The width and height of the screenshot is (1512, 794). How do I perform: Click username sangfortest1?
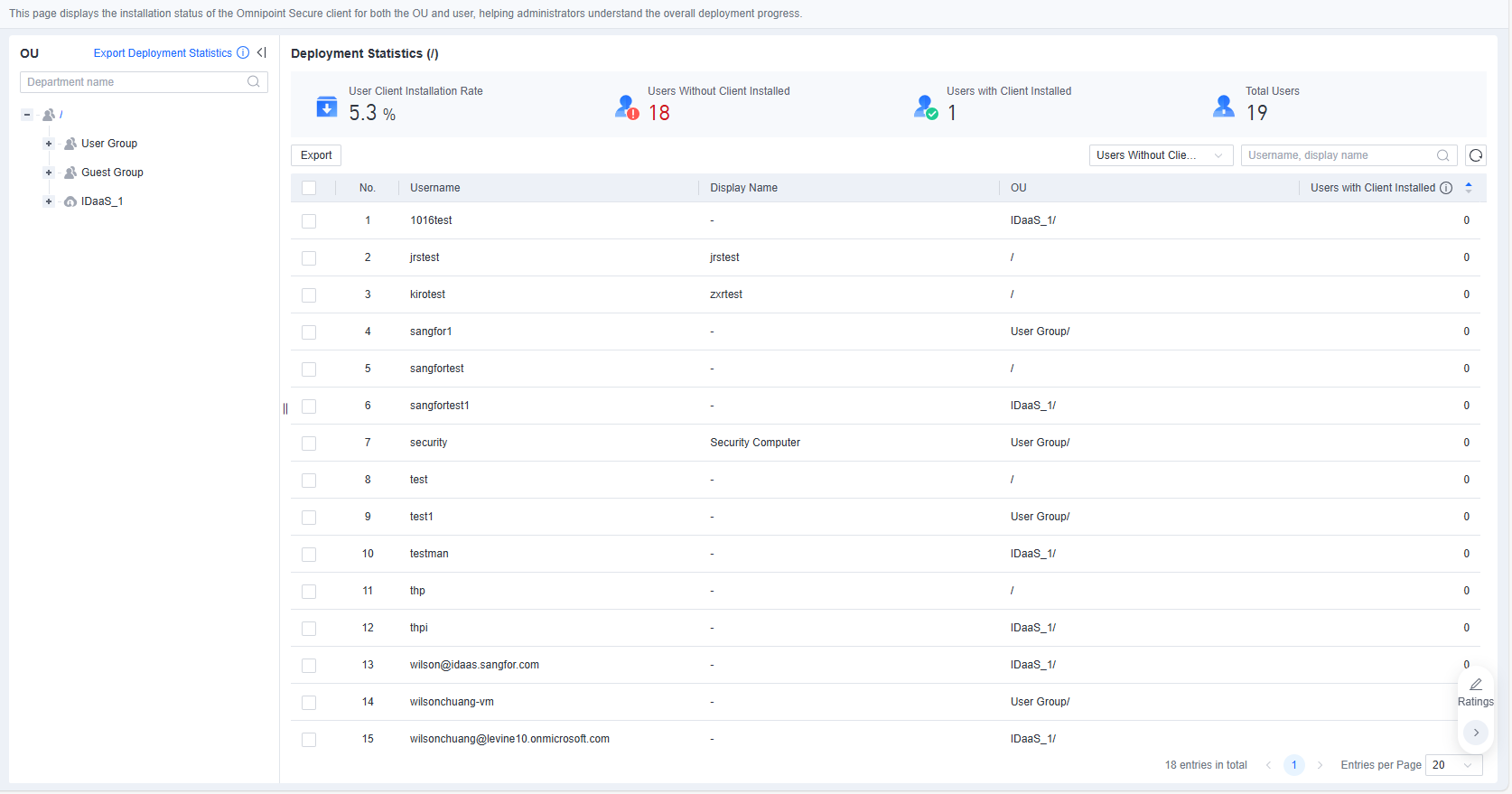tap(440, 406)
